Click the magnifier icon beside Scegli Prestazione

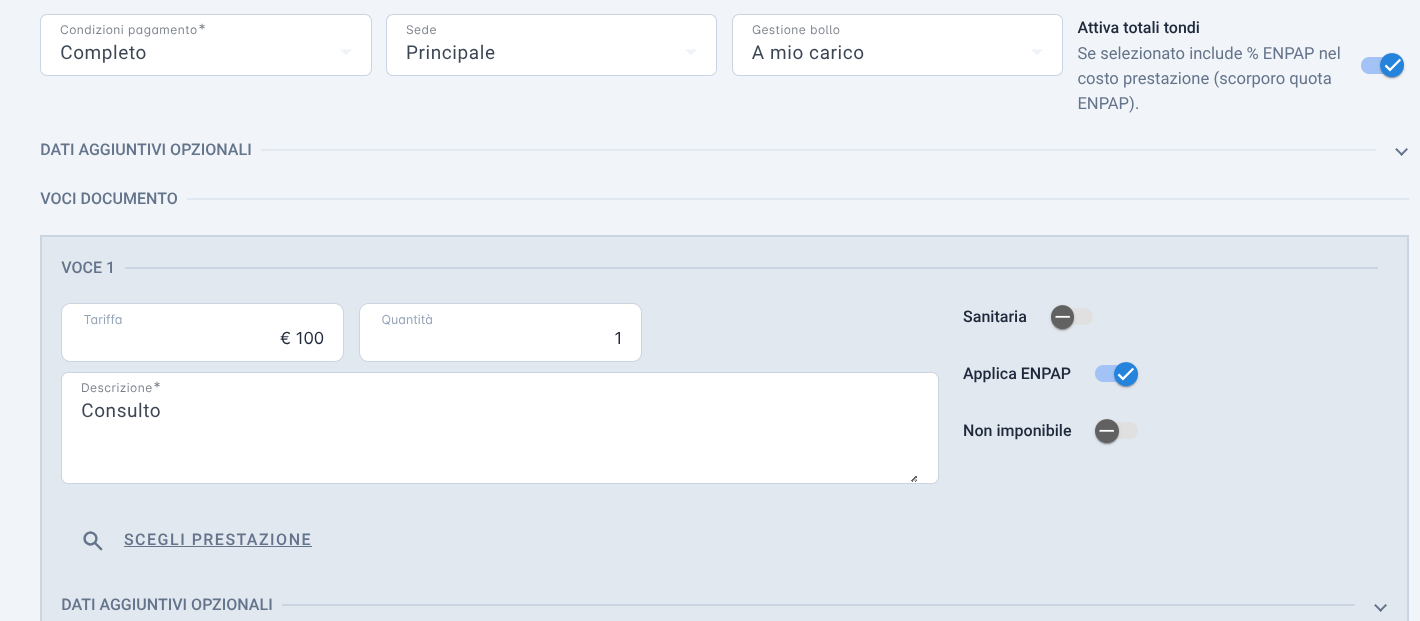tap(93, 541)
